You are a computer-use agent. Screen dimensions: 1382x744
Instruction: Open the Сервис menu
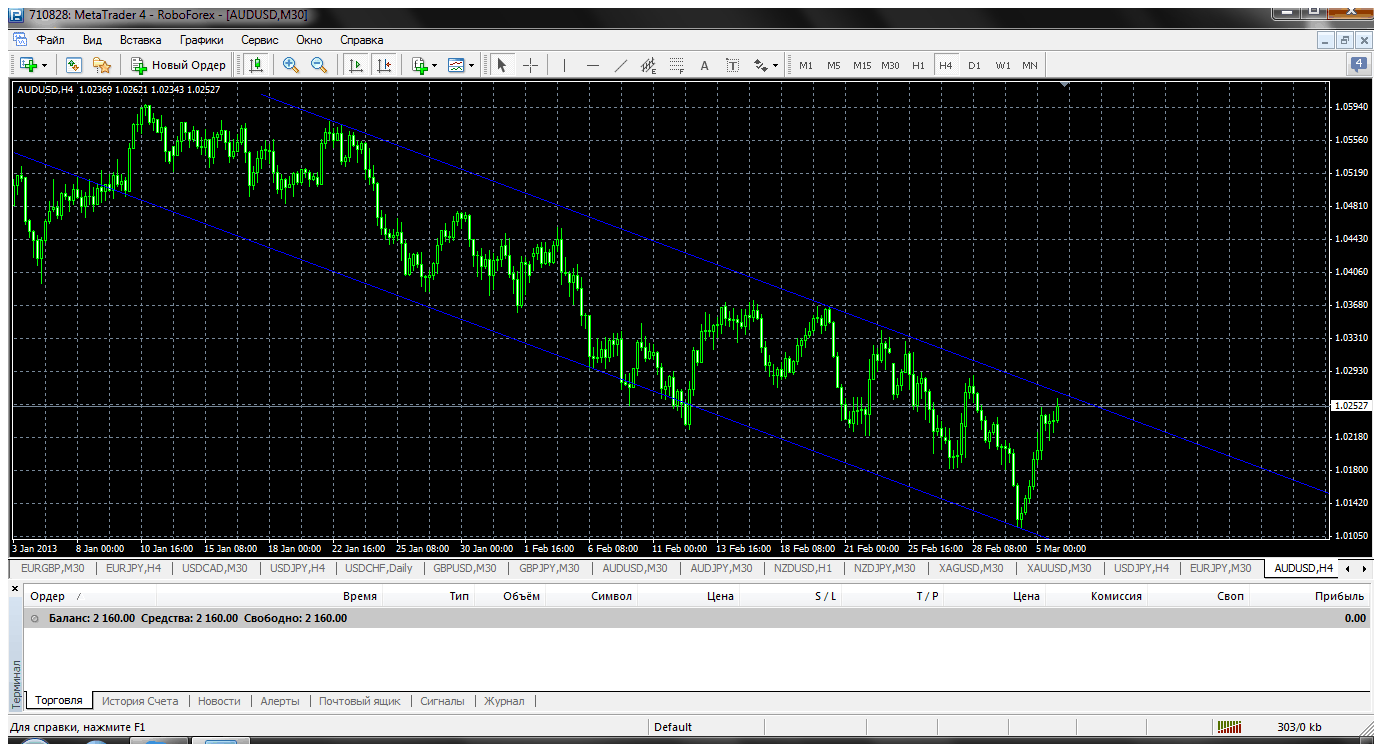[x=260, y=40]
